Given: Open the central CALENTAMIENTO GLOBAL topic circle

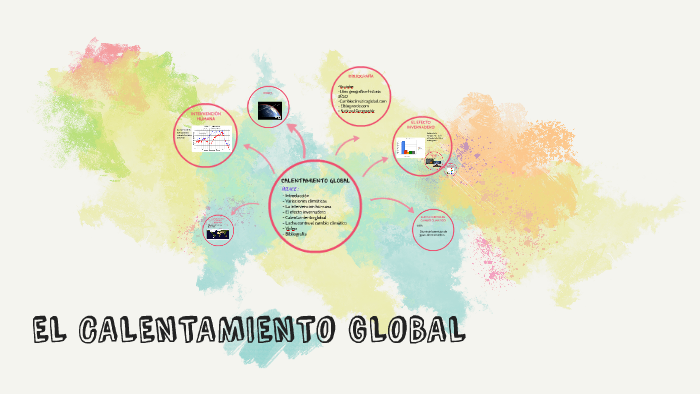Looking at the screenshot, I should pos(315,206).
